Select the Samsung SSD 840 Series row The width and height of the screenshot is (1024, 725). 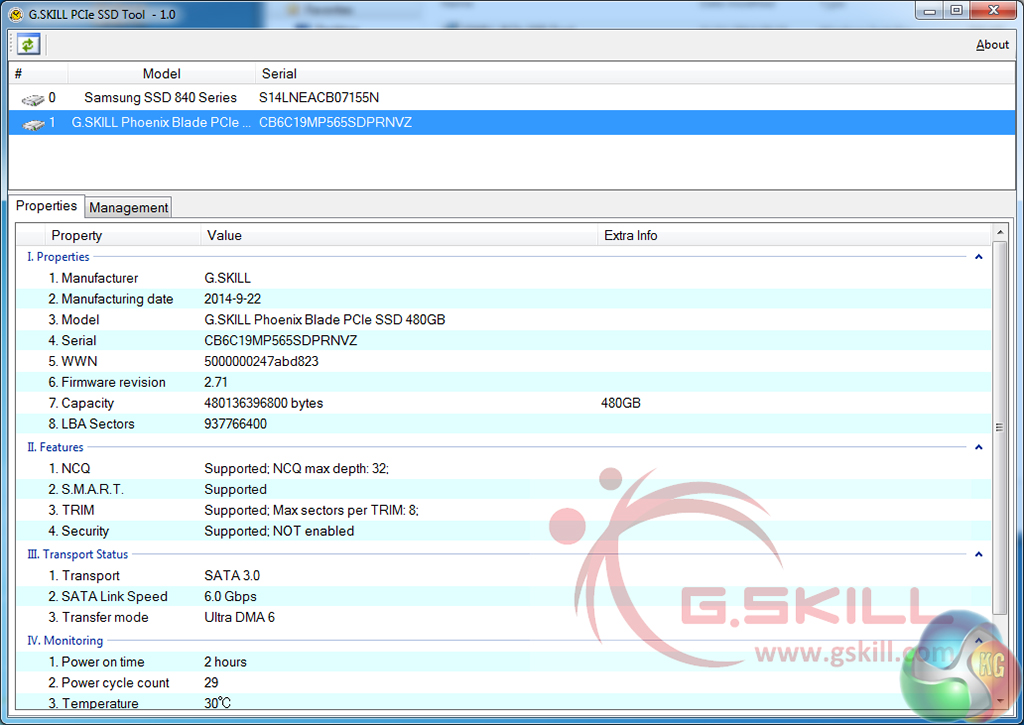pos(511,98)
